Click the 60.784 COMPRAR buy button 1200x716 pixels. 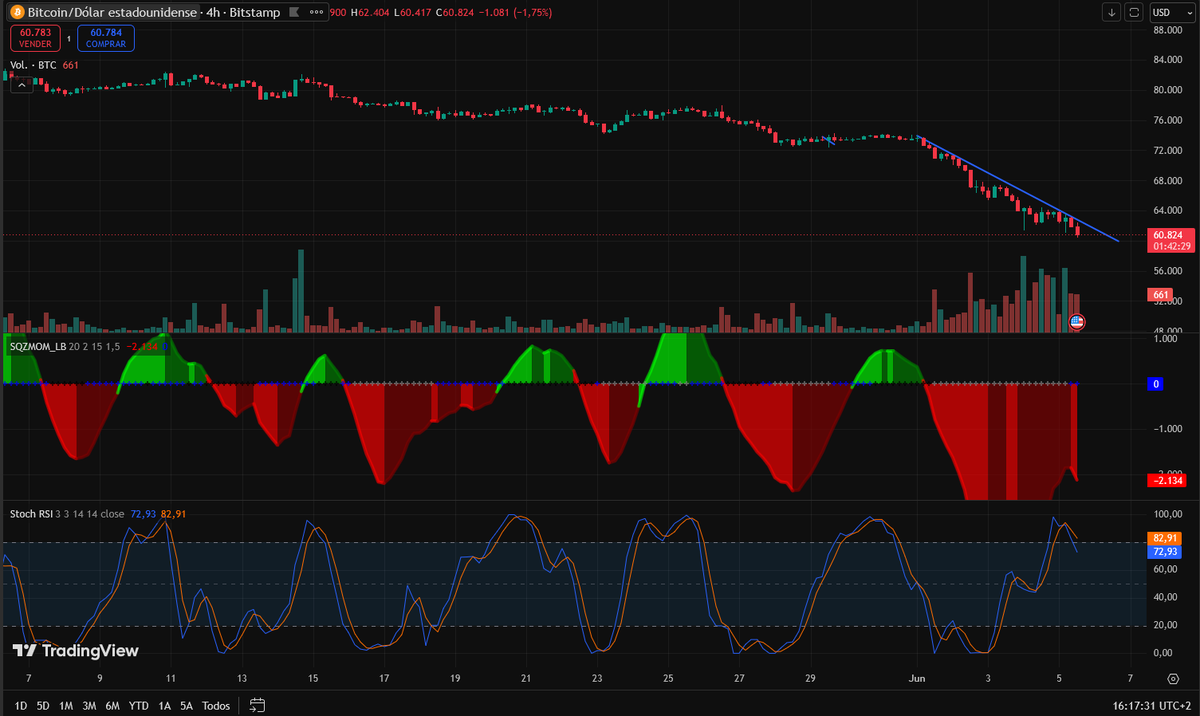105,39
